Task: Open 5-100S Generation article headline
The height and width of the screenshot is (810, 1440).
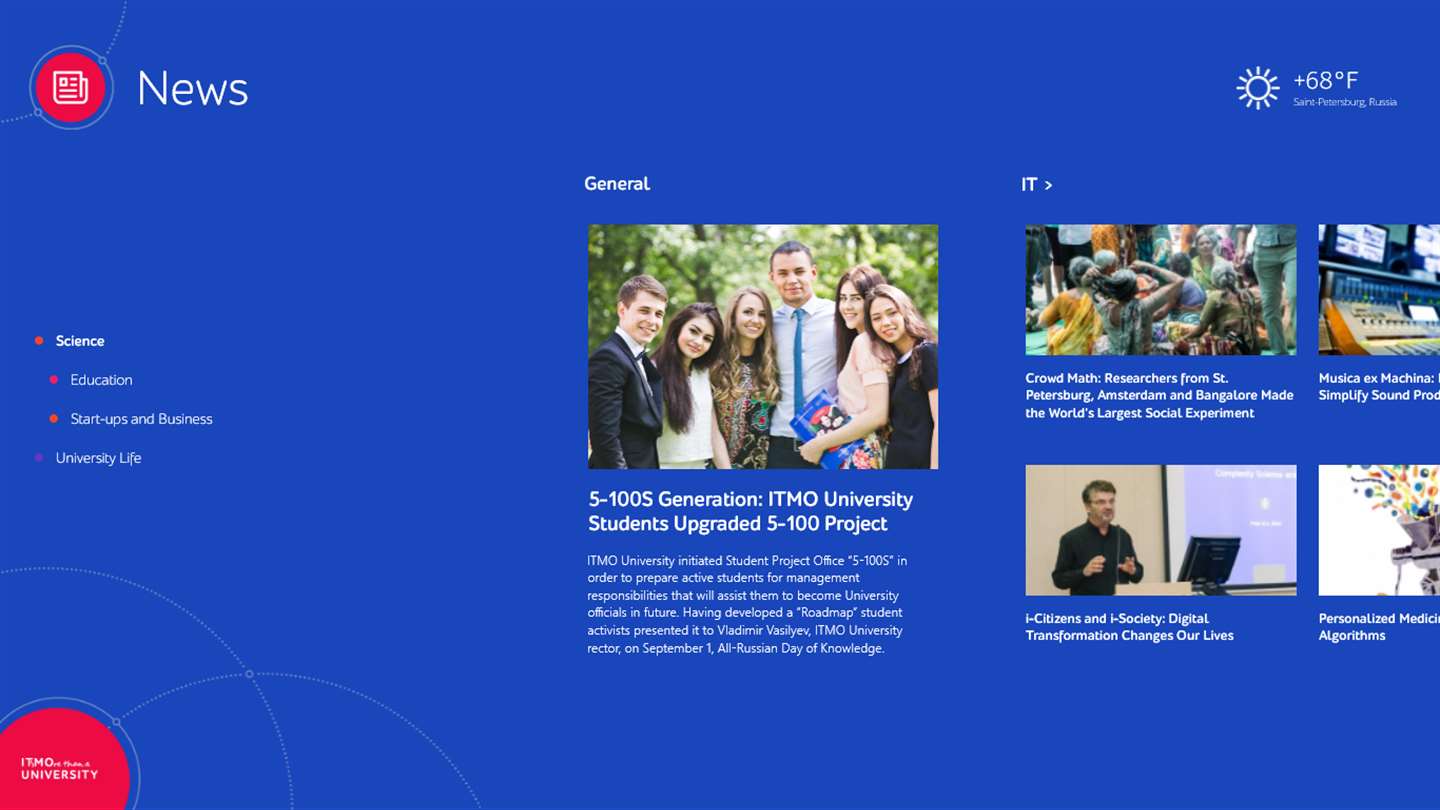Action: pyautogui.click(x=750, y=511)
